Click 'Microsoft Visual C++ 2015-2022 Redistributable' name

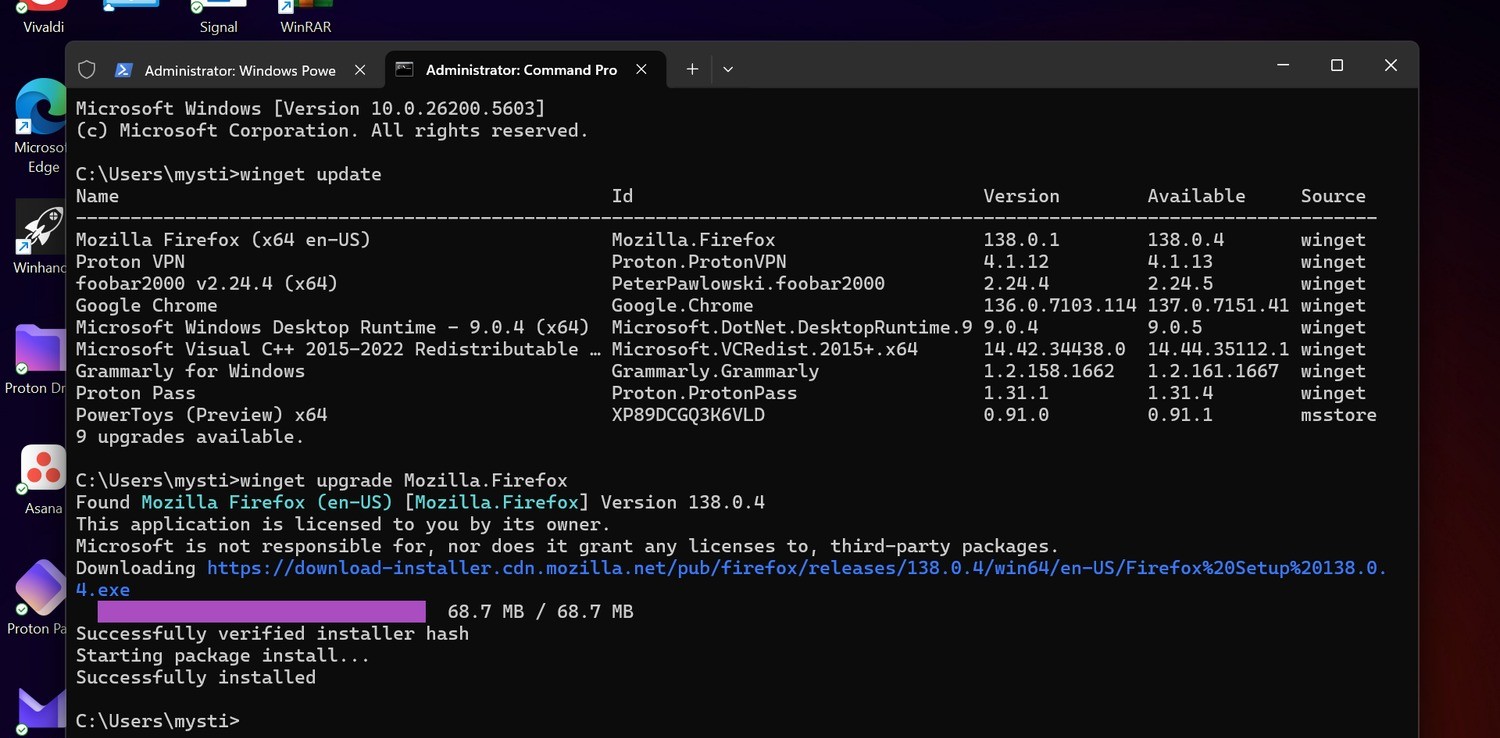(x=338, y=350)
